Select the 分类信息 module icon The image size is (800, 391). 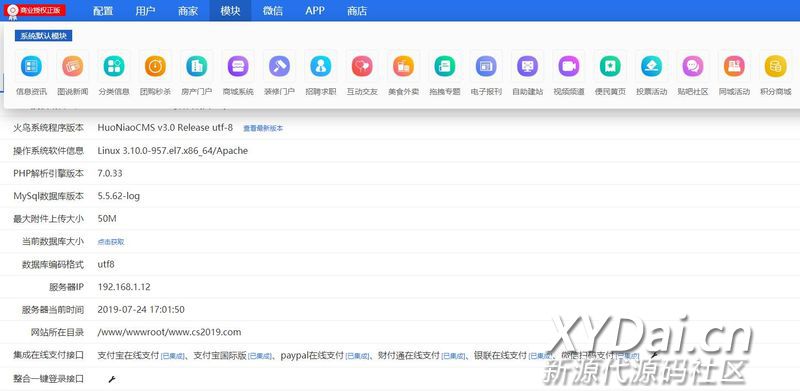coord(114,66)
